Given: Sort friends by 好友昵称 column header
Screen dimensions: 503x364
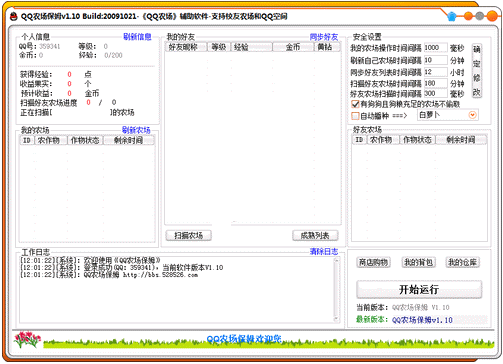Looking at the screenshot, I should 186,47.
